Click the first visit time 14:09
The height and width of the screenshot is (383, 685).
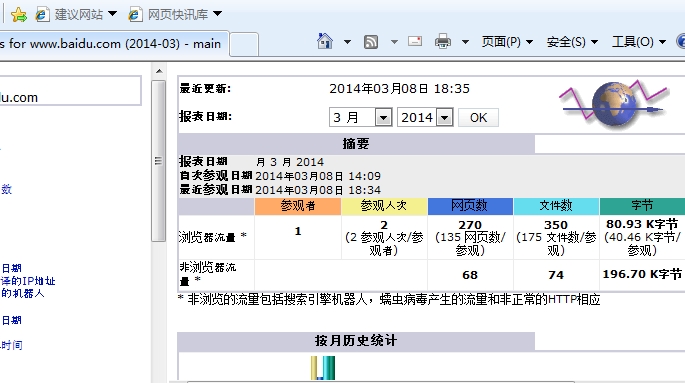click(x=365, y=176)
